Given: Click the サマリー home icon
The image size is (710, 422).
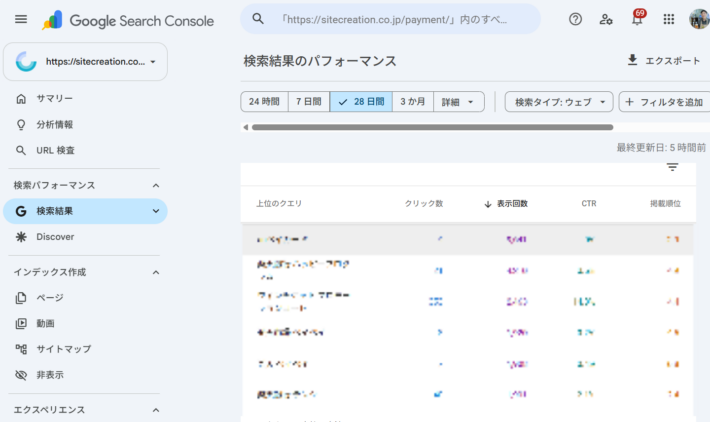Looking at the screenshot, I should (x=21, y=99).
